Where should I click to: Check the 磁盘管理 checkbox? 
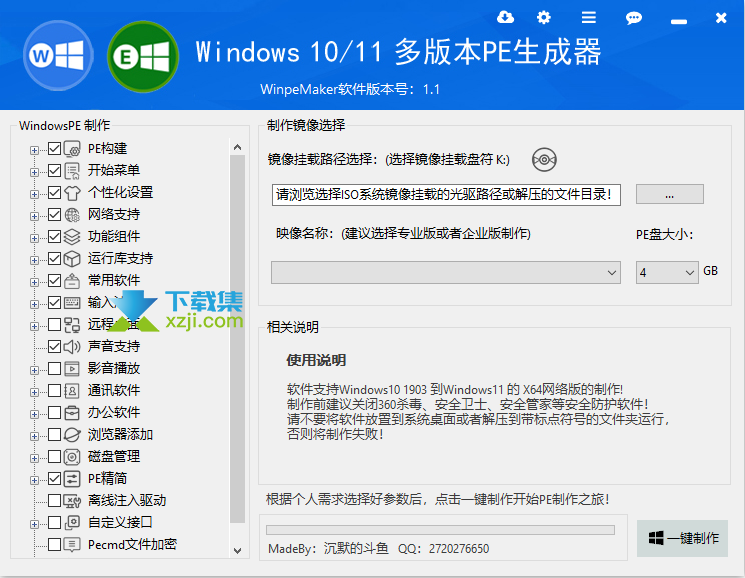tap(55, 456)
